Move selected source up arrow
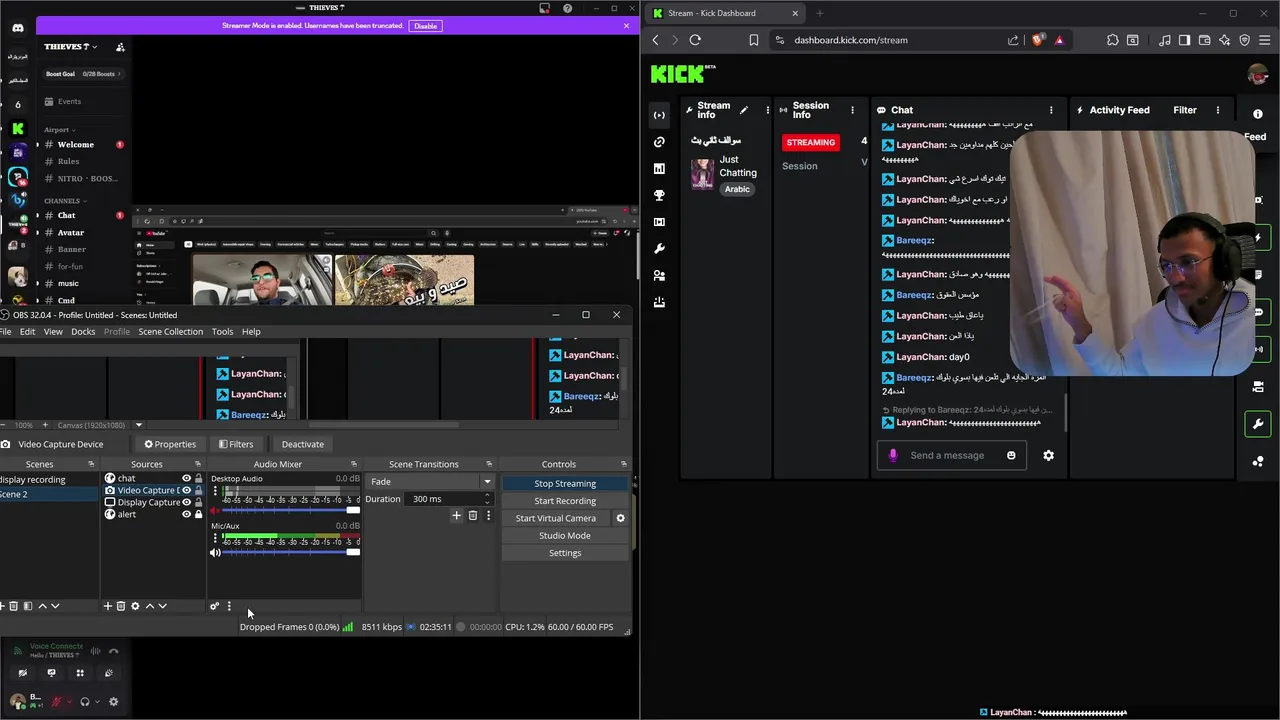The width and height of the screenshot is (1280, 720). click(x=150, y=606)
